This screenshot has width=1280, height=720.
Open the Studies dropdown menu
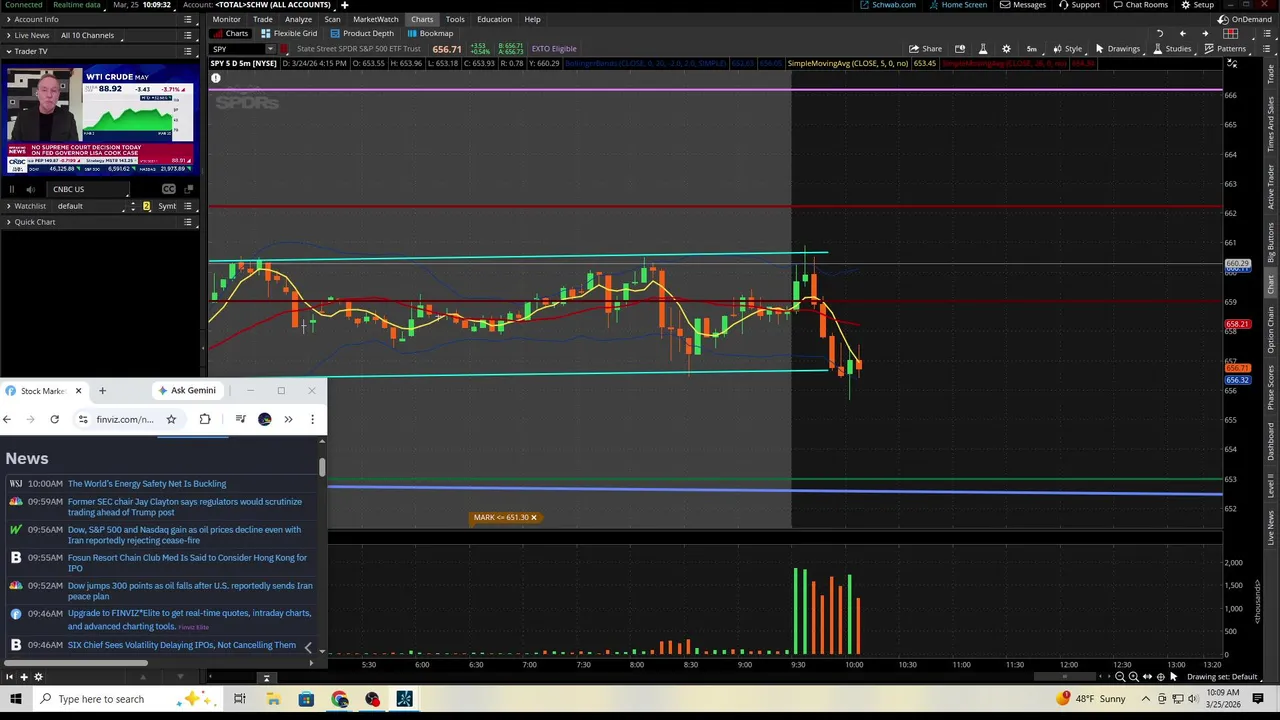[1174, 49]
